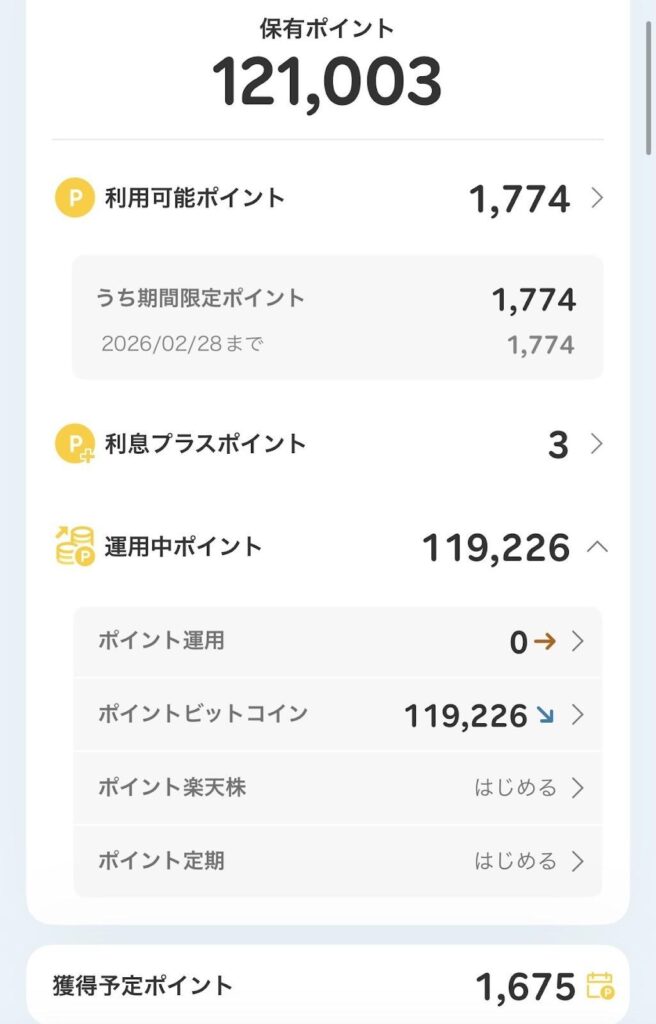Open 利用可能ポイント details via its chevron
The height and width of the screenshot is (1024, 656).
pos(597,198)
